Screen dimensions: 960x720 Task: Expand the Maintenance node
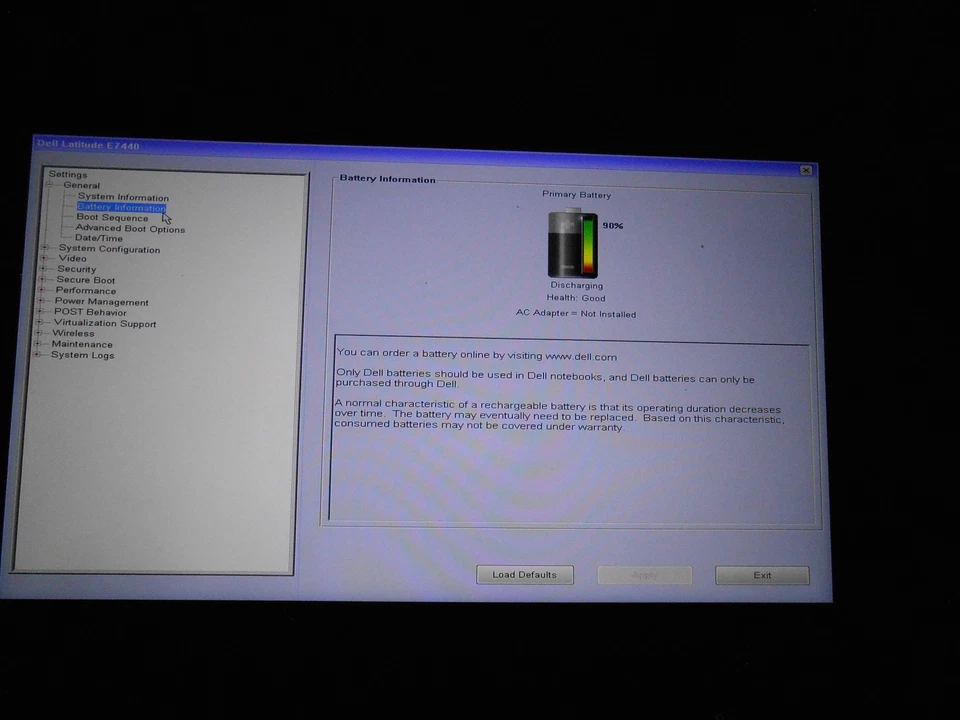pos(39,343)
